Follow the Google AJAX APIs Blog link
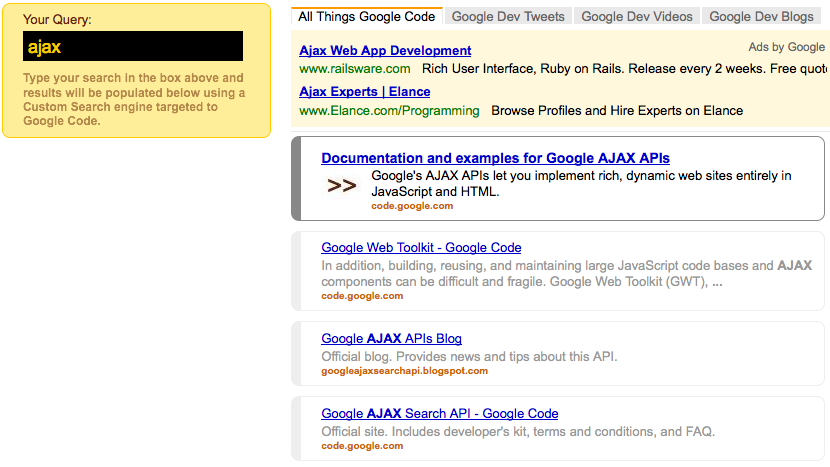This screenshot has width=830, height=467. tap(391, 338)
